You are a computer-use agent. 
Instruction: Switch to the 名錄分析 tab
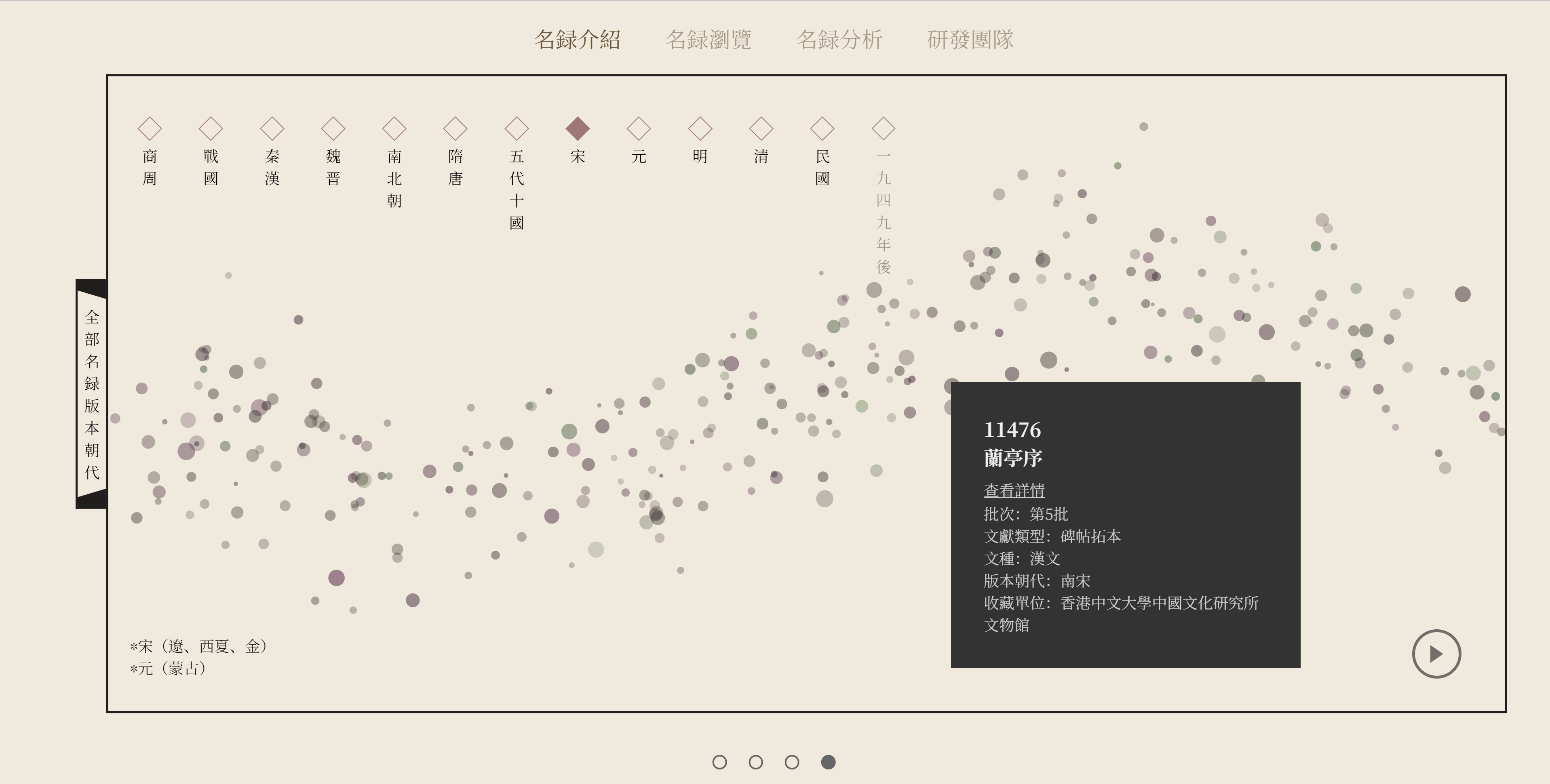click(839, 40)
